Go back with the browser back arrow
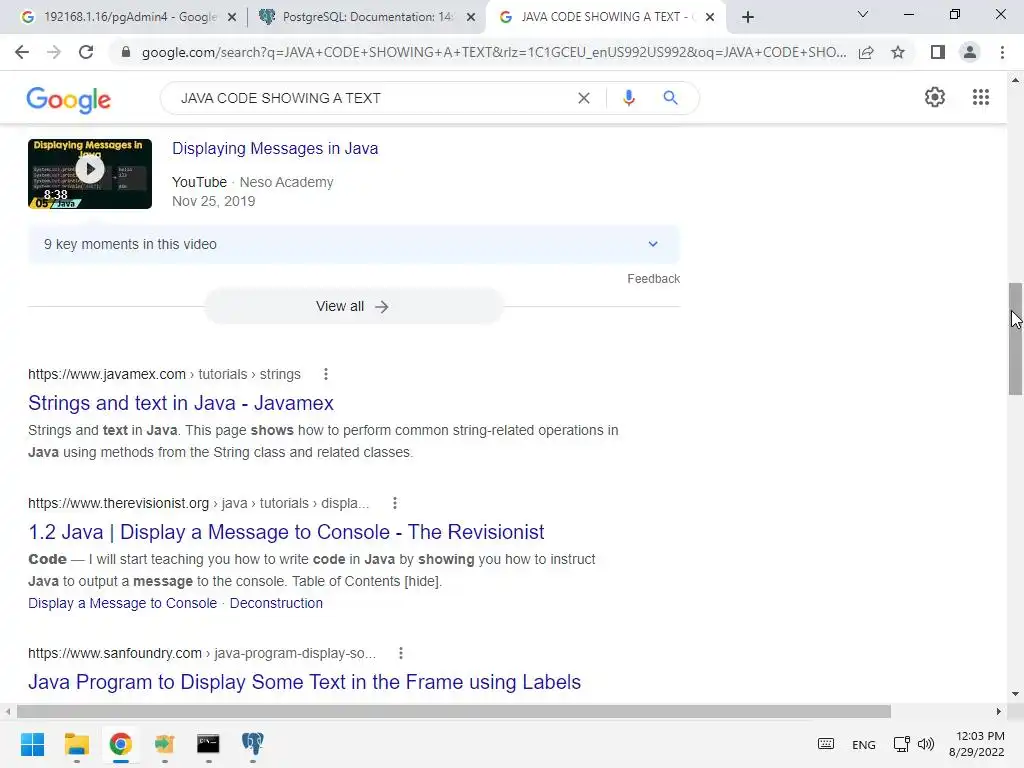The image size is (1024, 768). 22,52
